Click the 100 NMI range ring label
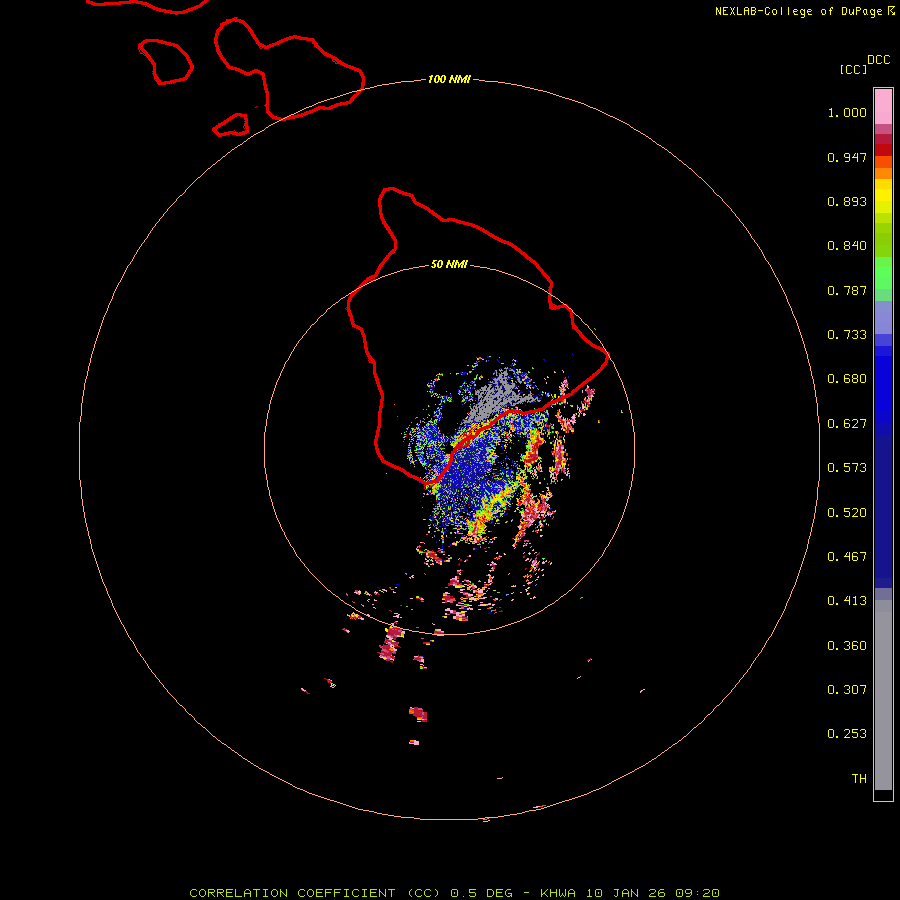 (449, 79)
